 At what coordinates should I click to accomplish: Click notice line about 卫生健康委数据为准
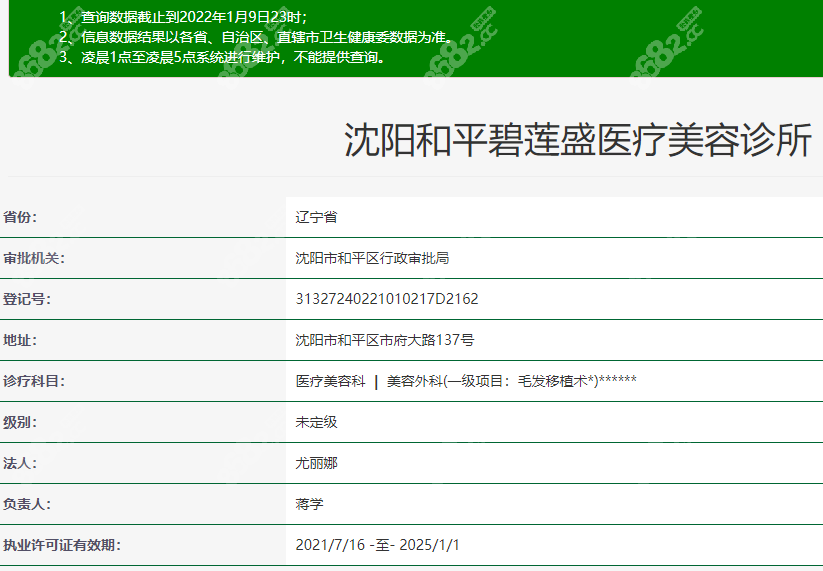256,37
